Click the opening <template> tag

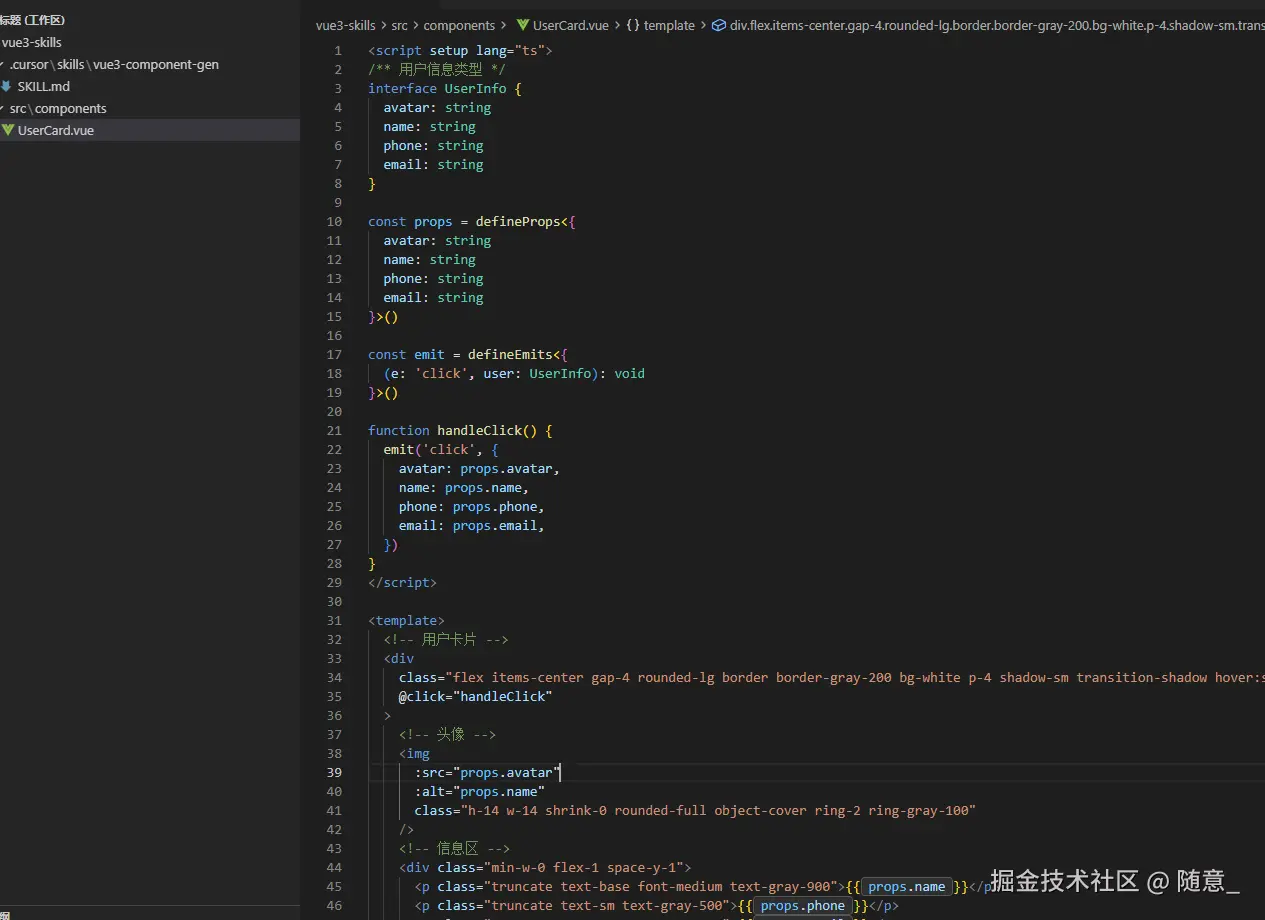point(406,620)
